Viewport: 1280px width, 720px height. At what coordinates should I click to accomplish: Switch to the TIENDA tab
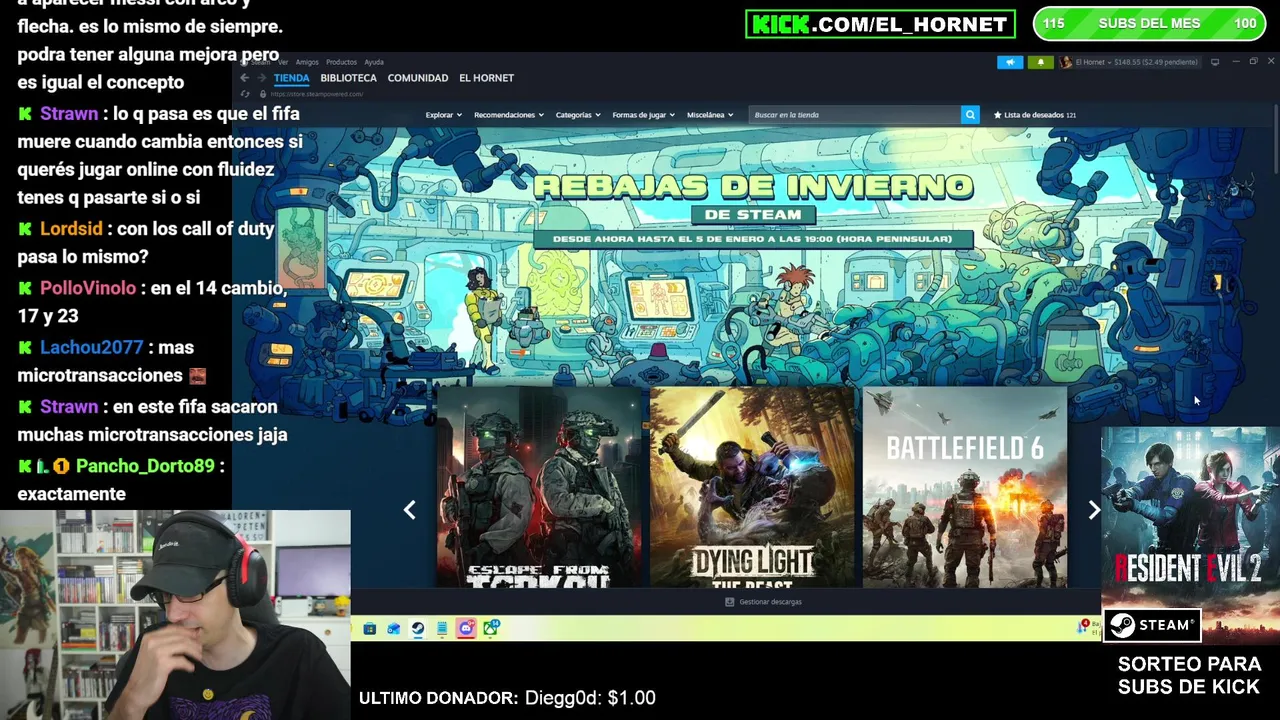(x=292, y=78)
